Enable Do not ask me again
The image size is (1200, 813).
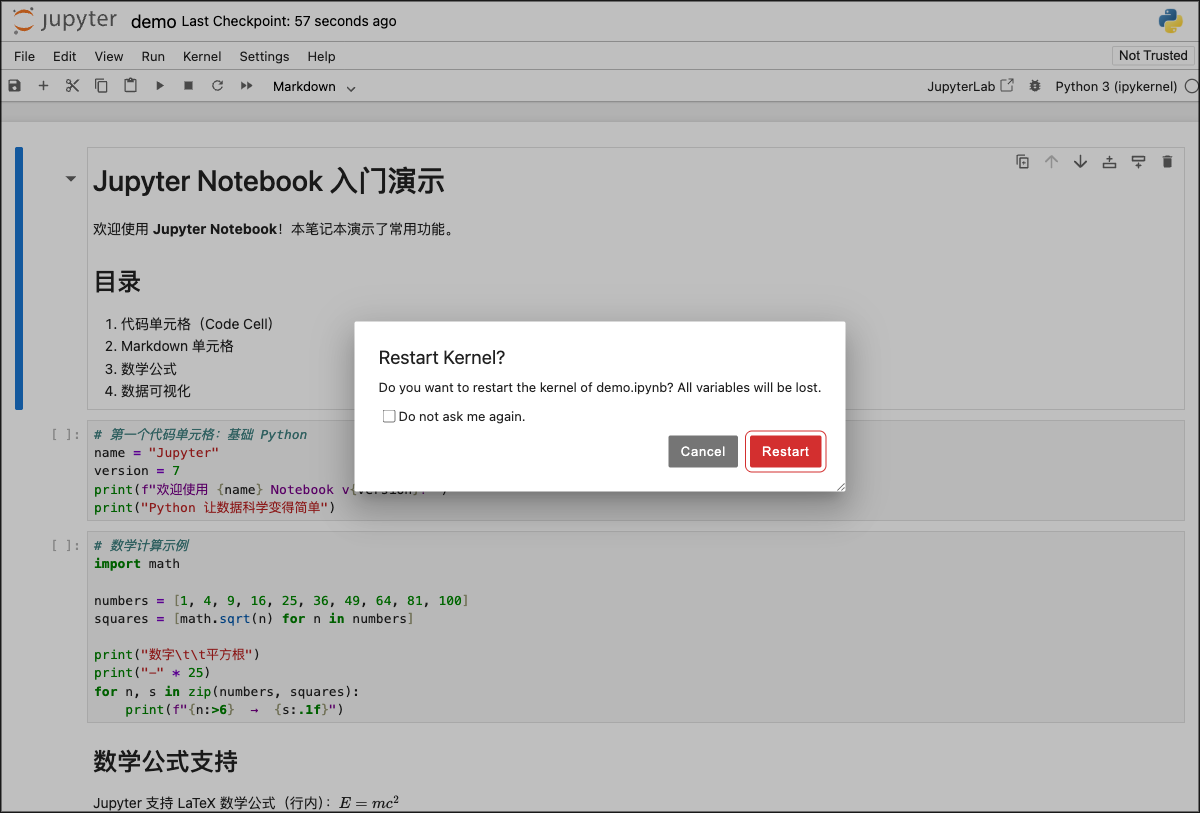click(x=389, y=416)
